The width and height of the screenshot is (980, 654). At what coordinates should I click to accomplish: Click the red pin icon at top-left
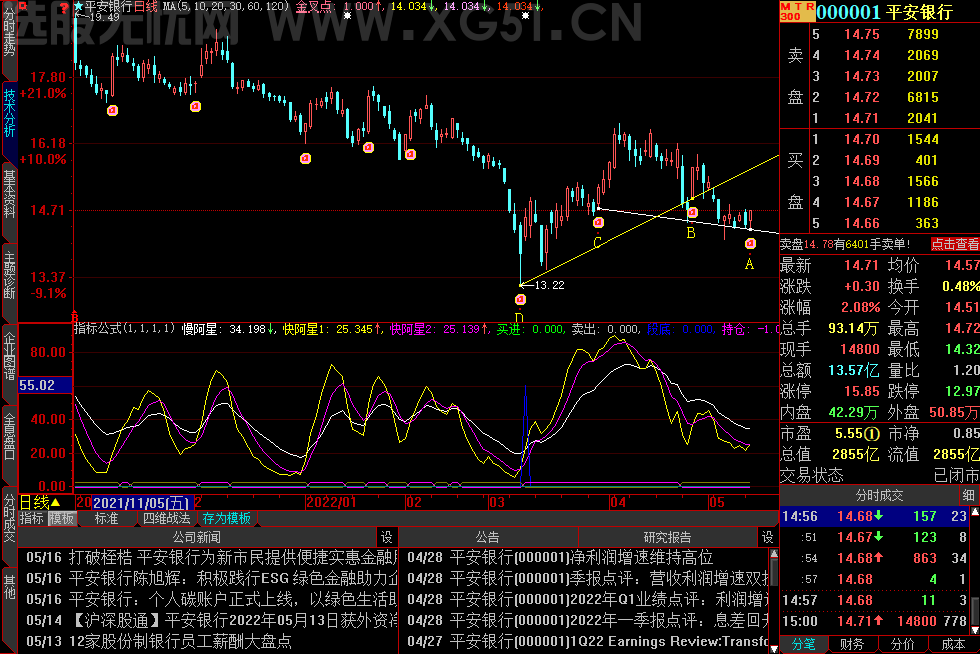click(x=23, y=7)
